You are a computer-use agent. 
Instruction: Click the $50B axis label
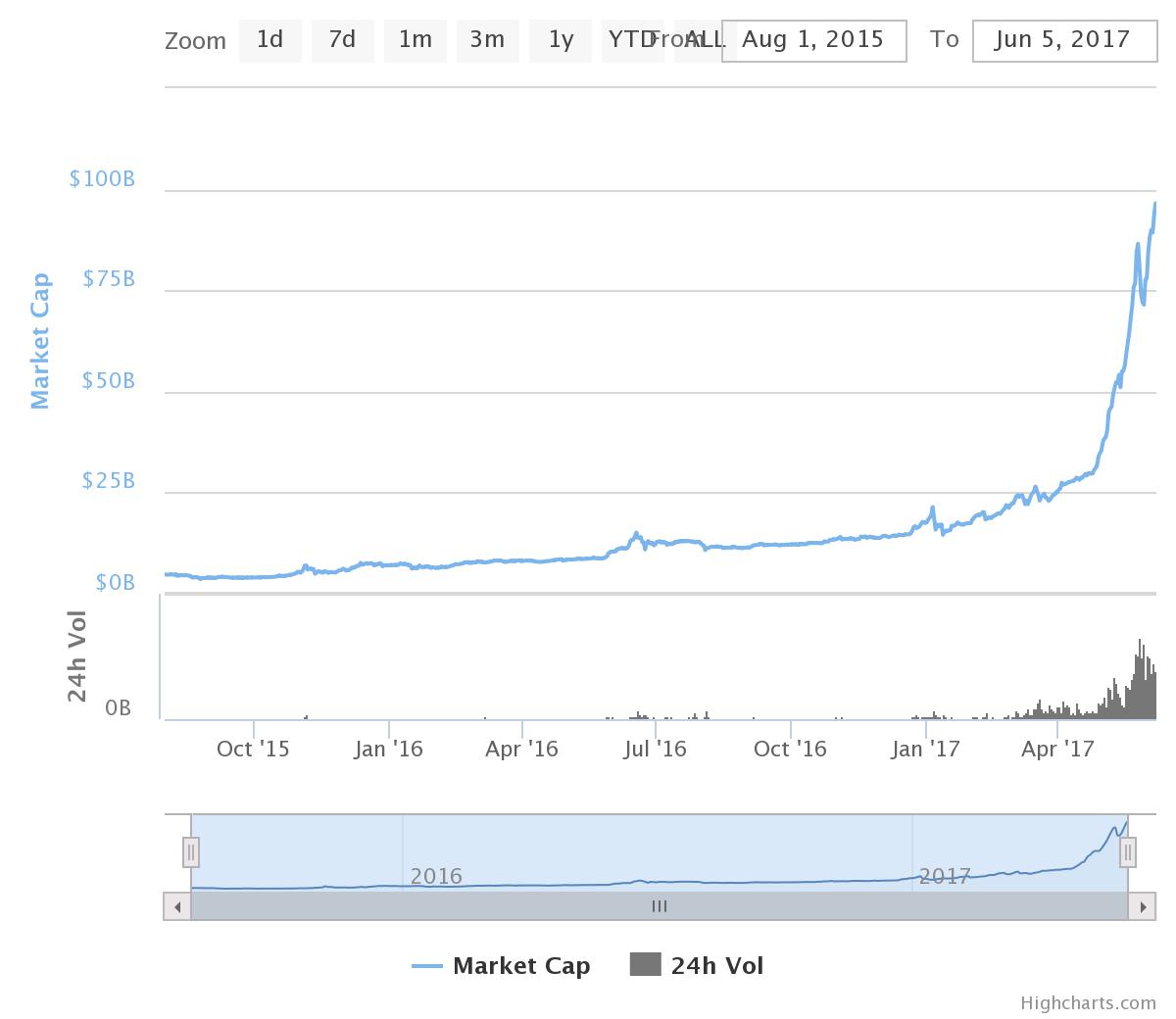pyautogui.click(x=109, y=381)
